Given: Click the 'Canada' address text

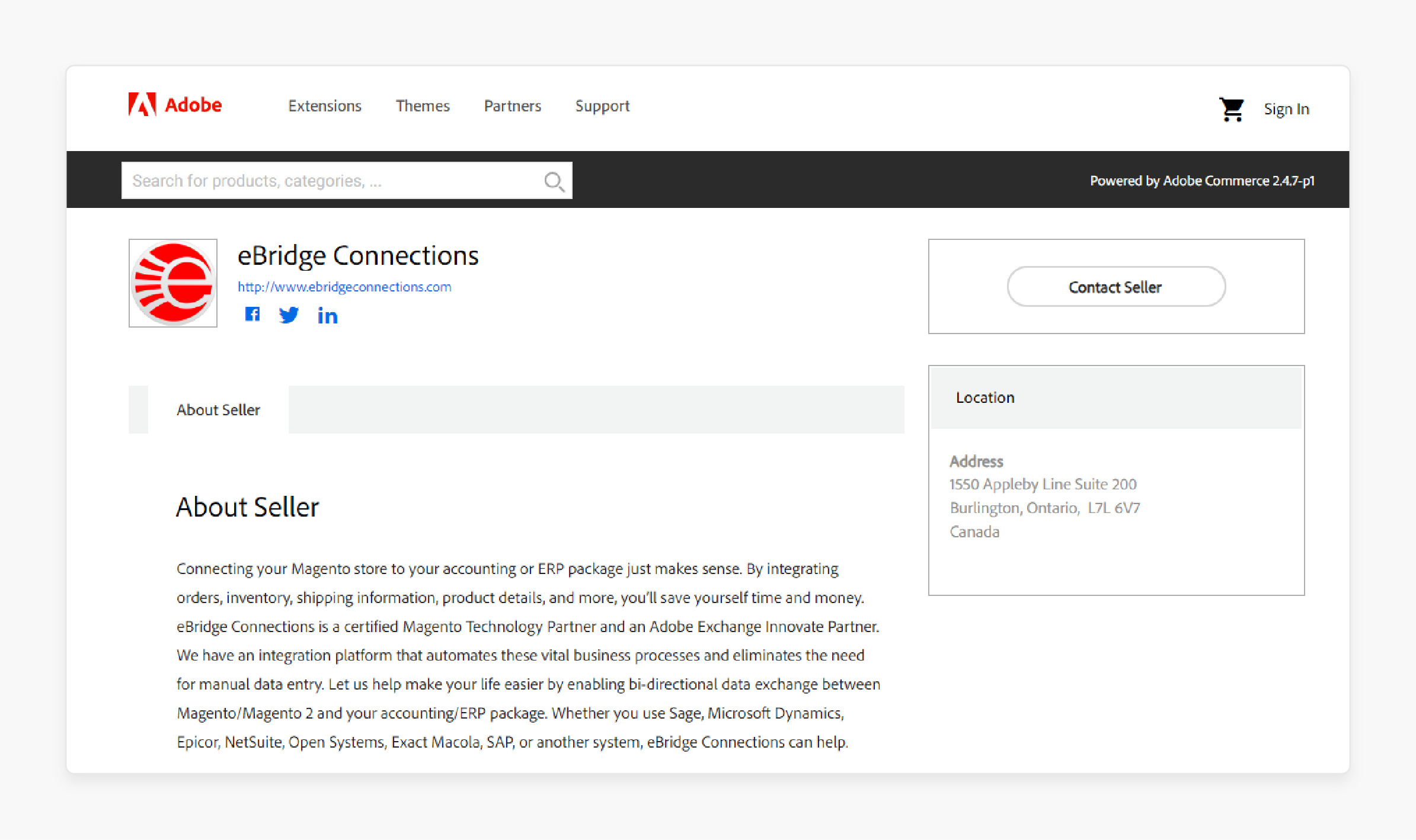Looking at the screenshot, I should click(974, 532).
